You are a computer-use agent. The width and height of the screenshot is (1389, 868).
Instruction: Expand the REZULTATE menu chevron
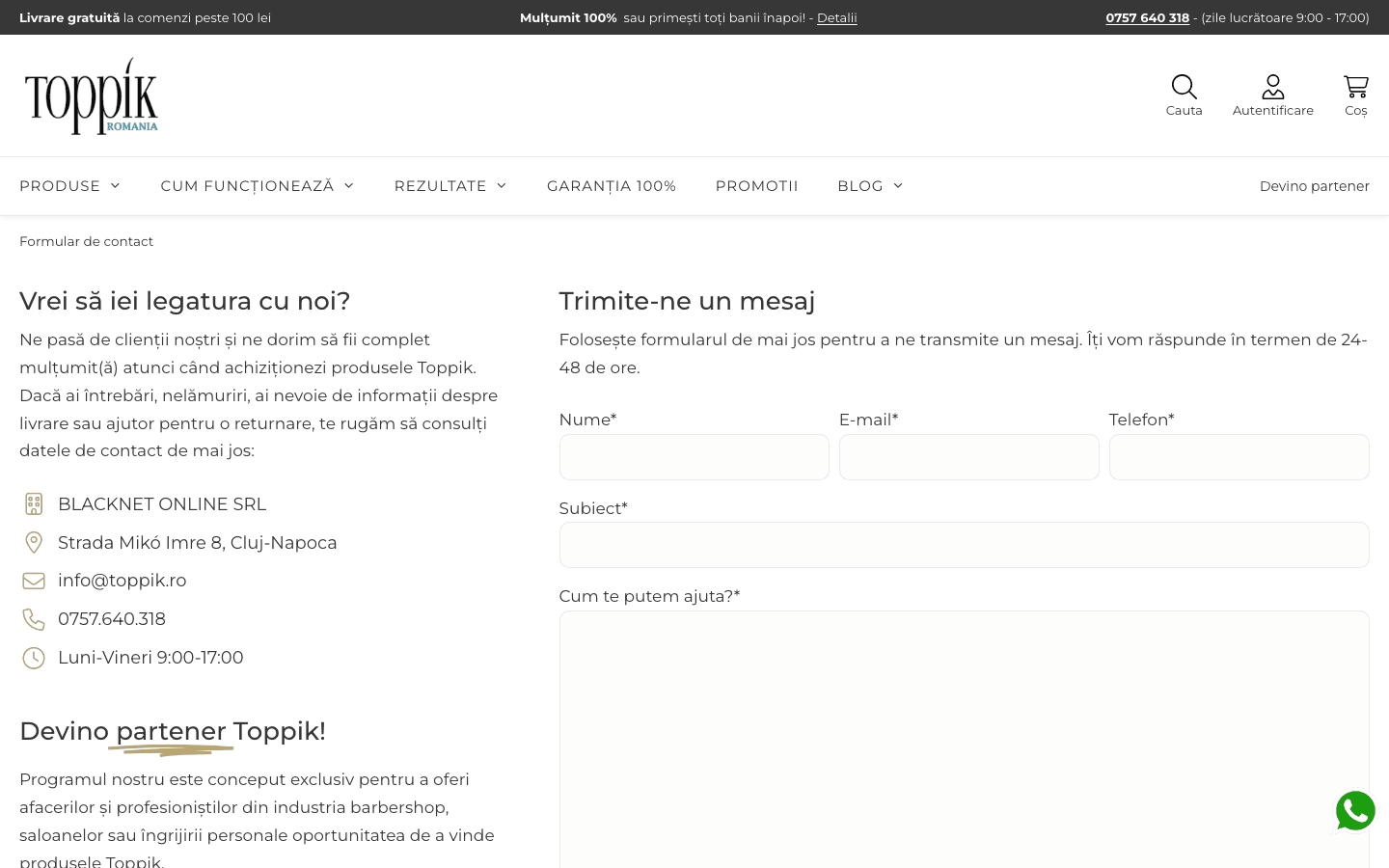(x=501, y=185)
